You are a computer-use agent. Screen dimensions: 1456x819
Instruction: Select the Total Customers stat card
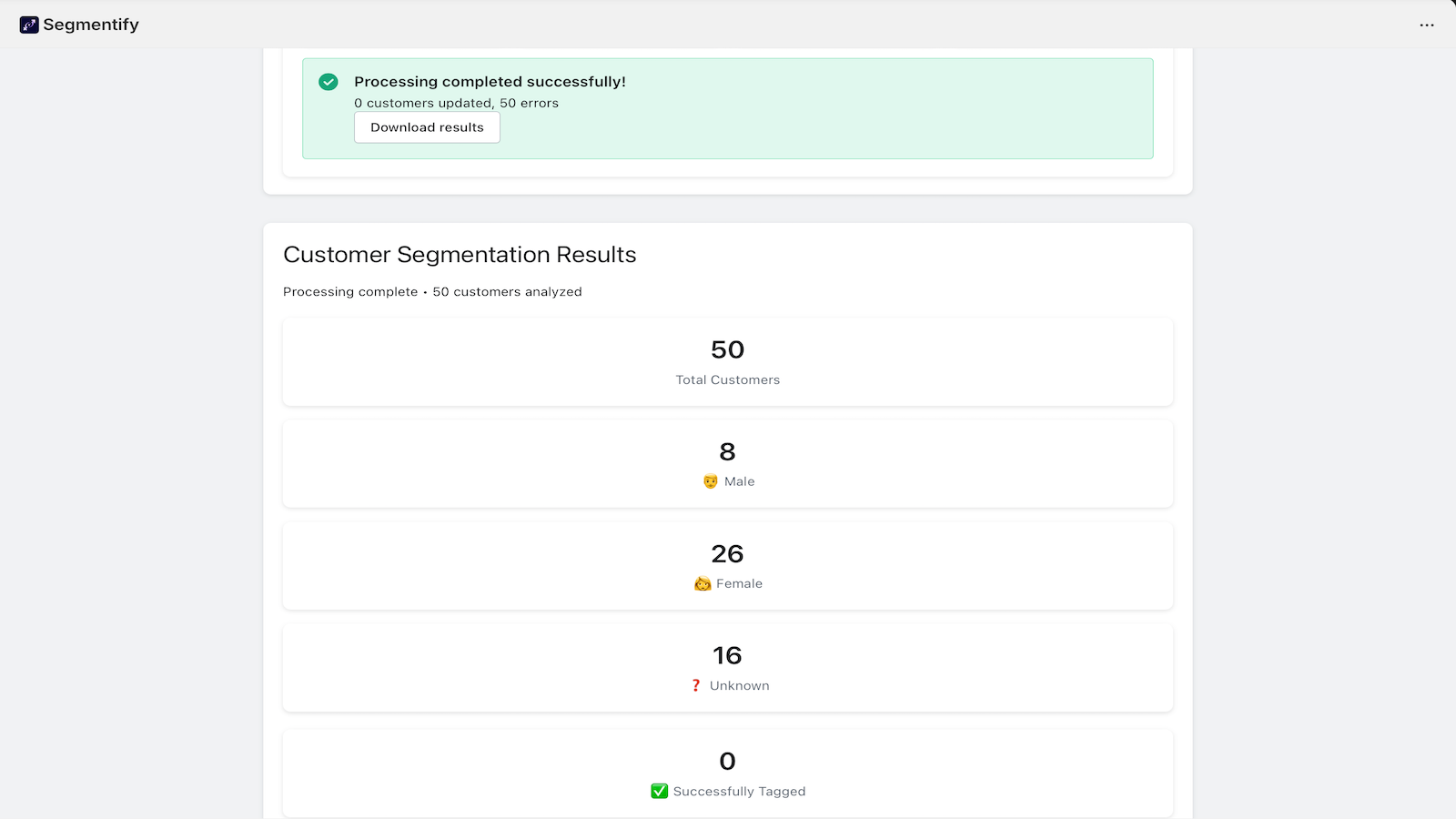pyautogui.click(x=728, y=361)
